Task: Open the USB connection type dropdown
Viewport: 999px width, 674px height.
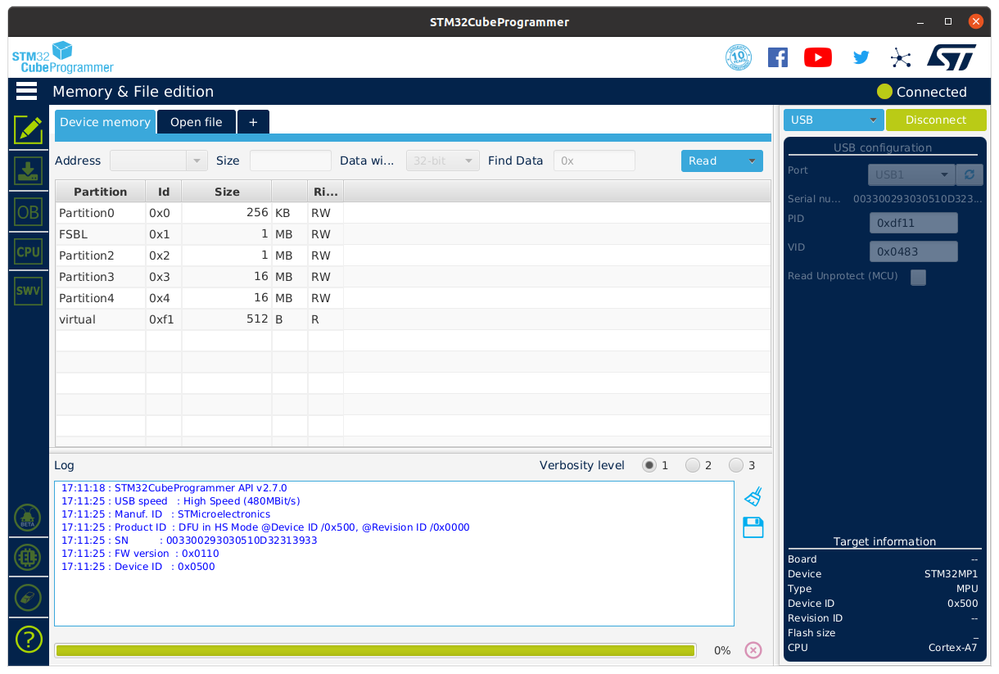Action: 833,120
